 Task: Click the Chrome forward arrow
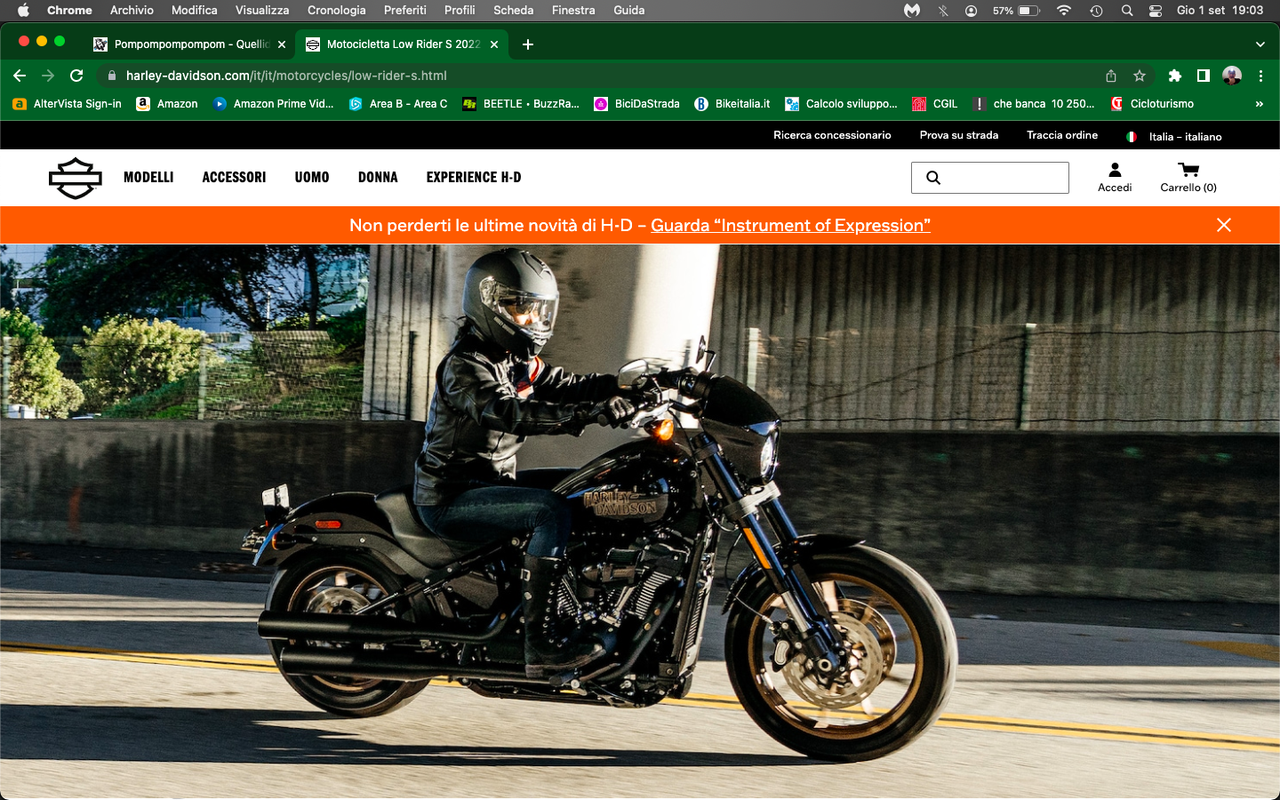click(x=48, y=75)
